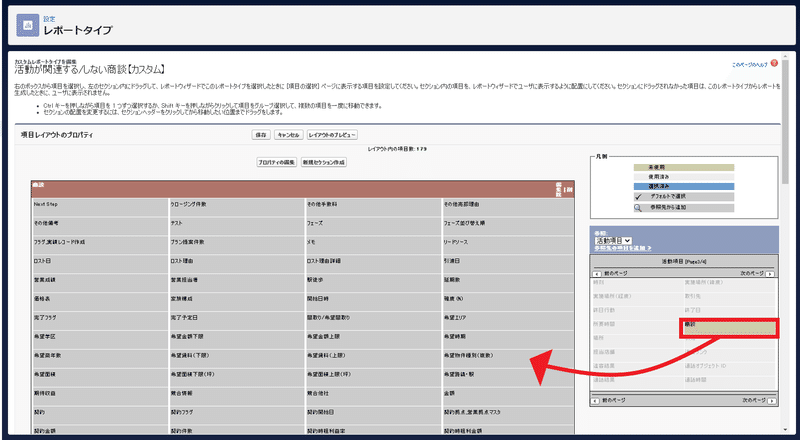800x440 pixels.
Task: Open the 設定 breadcrumb link
Action: [49, 19]
